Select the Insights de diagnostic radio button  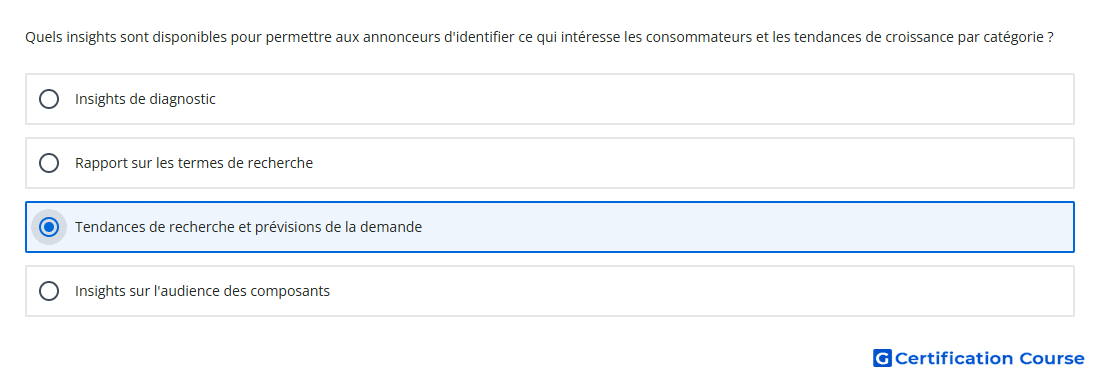tap(49, 99)
